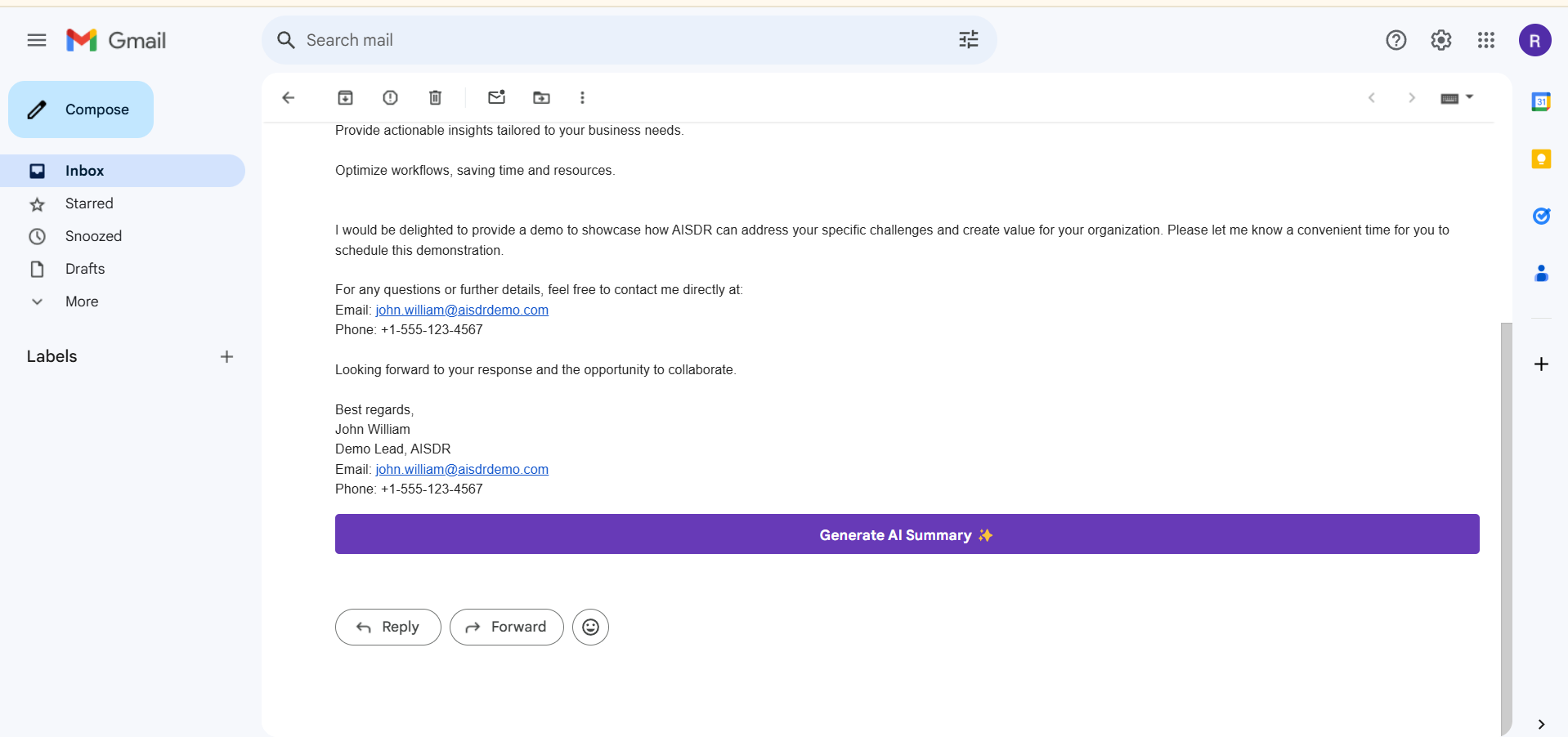
Task: Go to newer email arrow
Action: click(x=1372, y=98)
